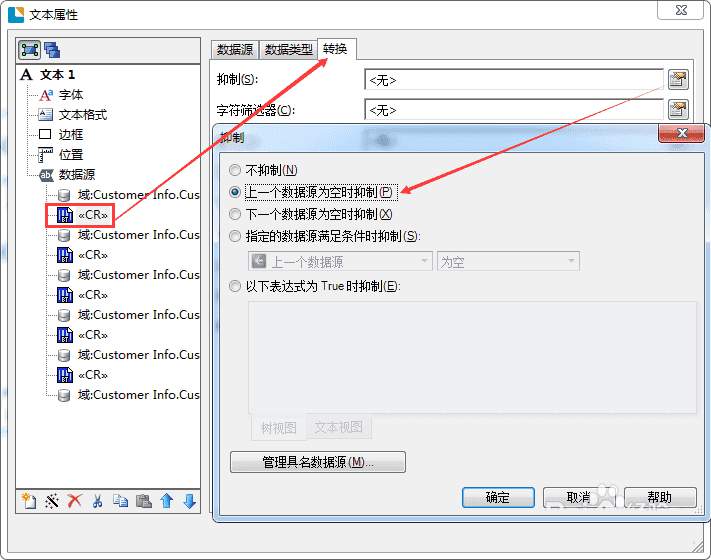The width and height of the screenshot is (711, 560).
Task: Open the 上一个数据源 dropdown
Action: coord(340,261)
